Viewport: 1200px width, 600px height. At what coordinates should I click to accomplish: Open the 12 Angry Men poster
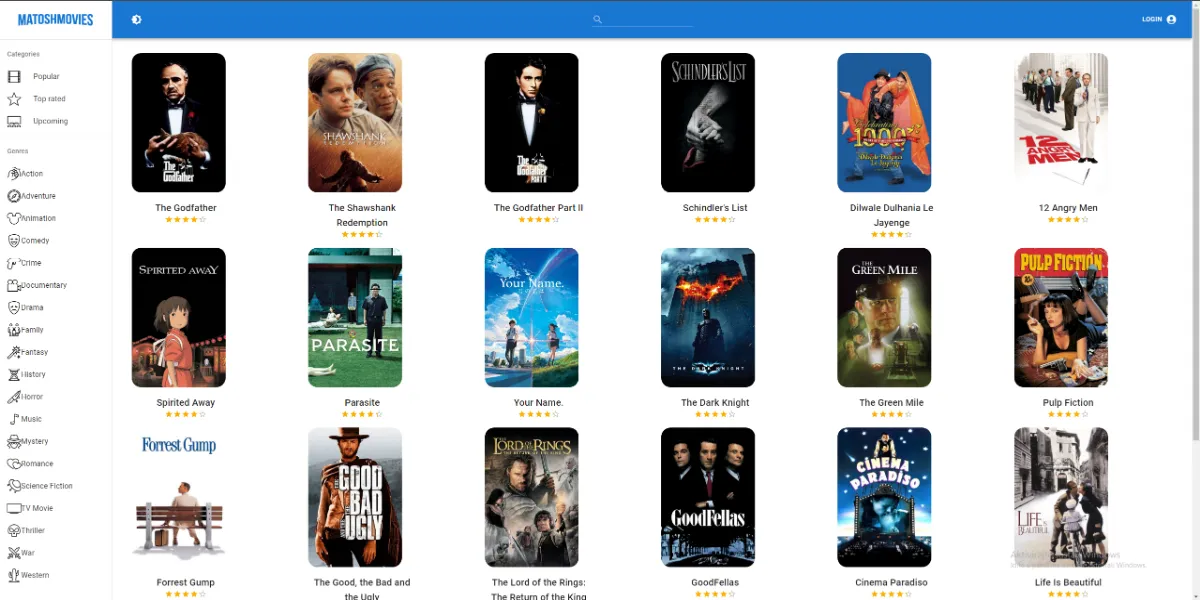click(1061, 122)
